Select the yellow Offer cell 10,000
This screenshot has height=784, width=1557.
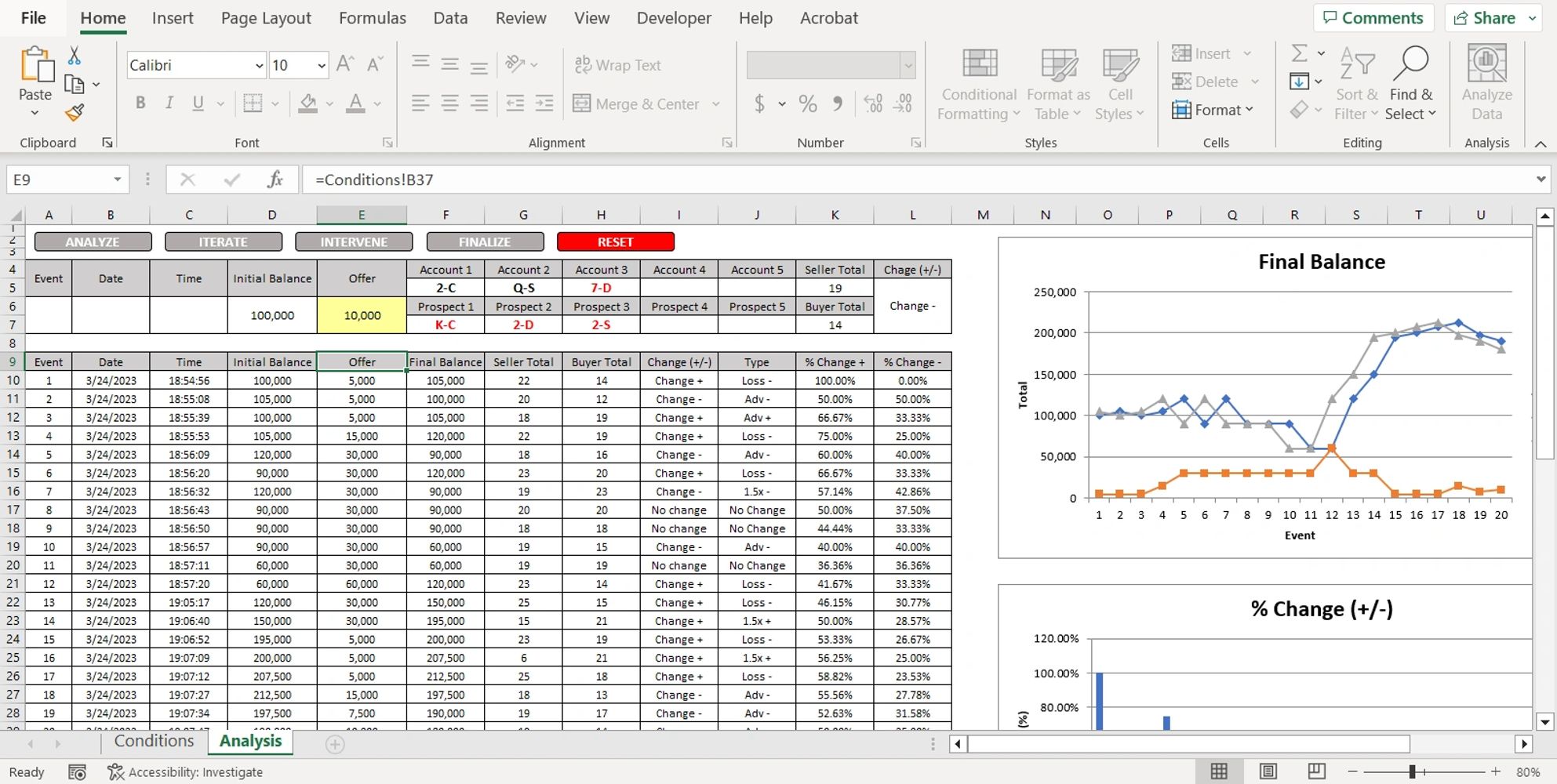coord(362,315)
